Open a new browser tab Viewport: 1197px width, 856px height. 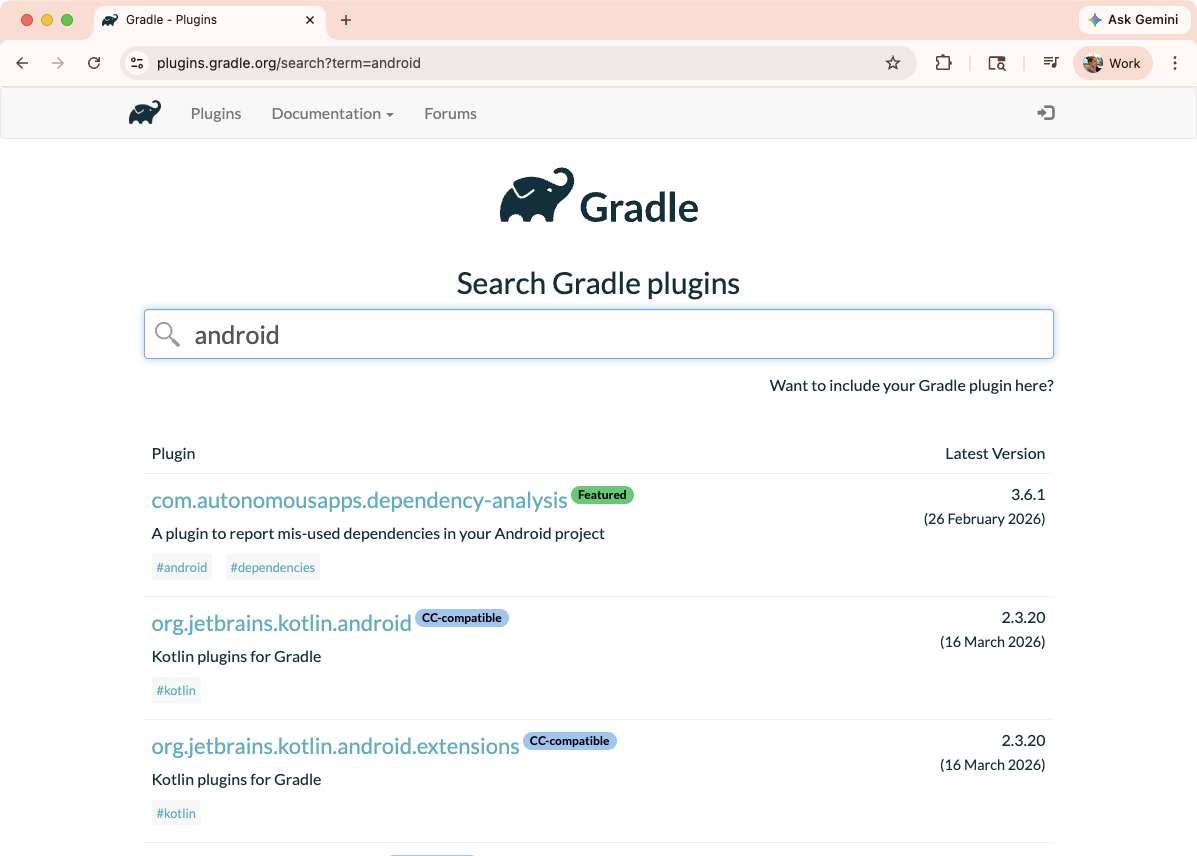click(x=346, y=20)
